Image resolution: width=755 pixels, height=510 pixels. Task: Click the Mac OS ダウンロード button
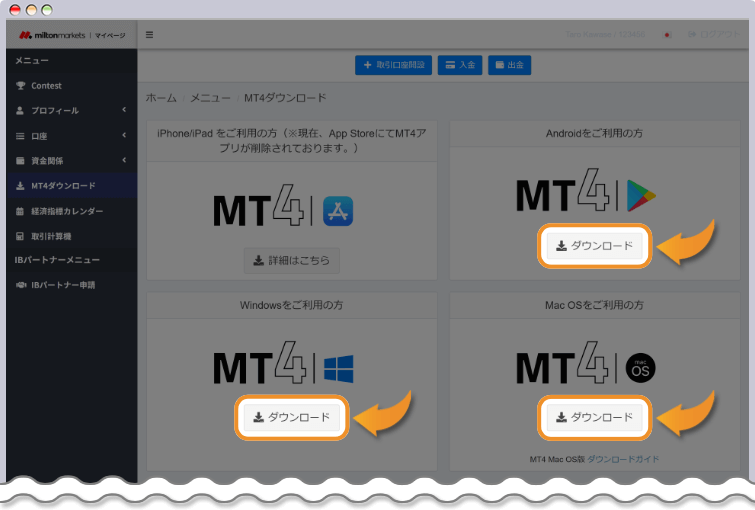click(595, 417)
